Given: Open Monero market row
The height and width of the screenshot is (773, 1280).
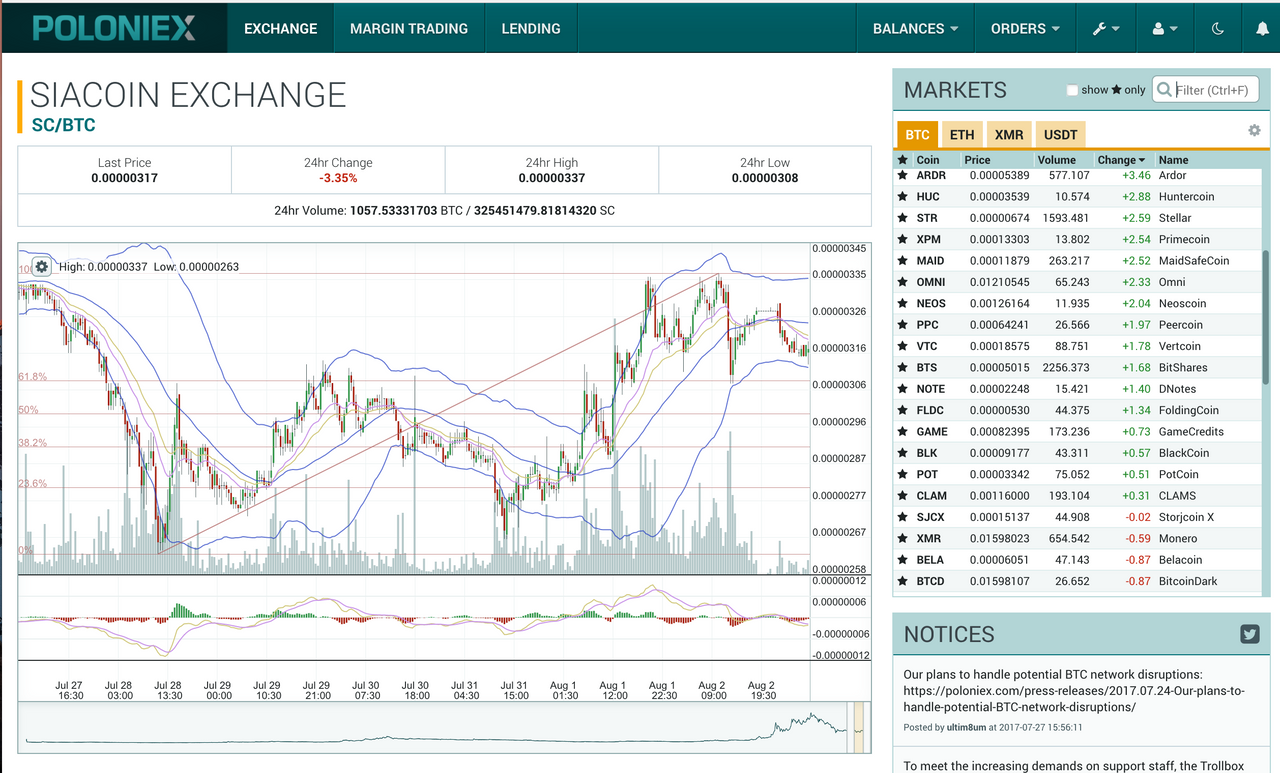Looking at the screenshot, I should 1078,538.
